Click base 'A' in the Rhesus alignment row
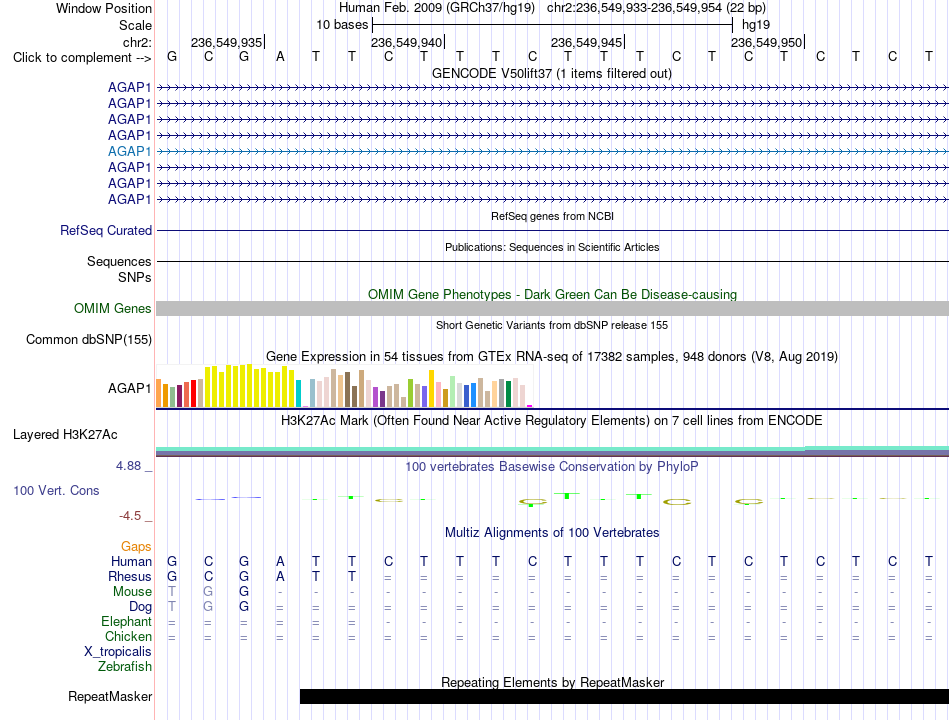950x720 pixels. (x=280, y=576)
